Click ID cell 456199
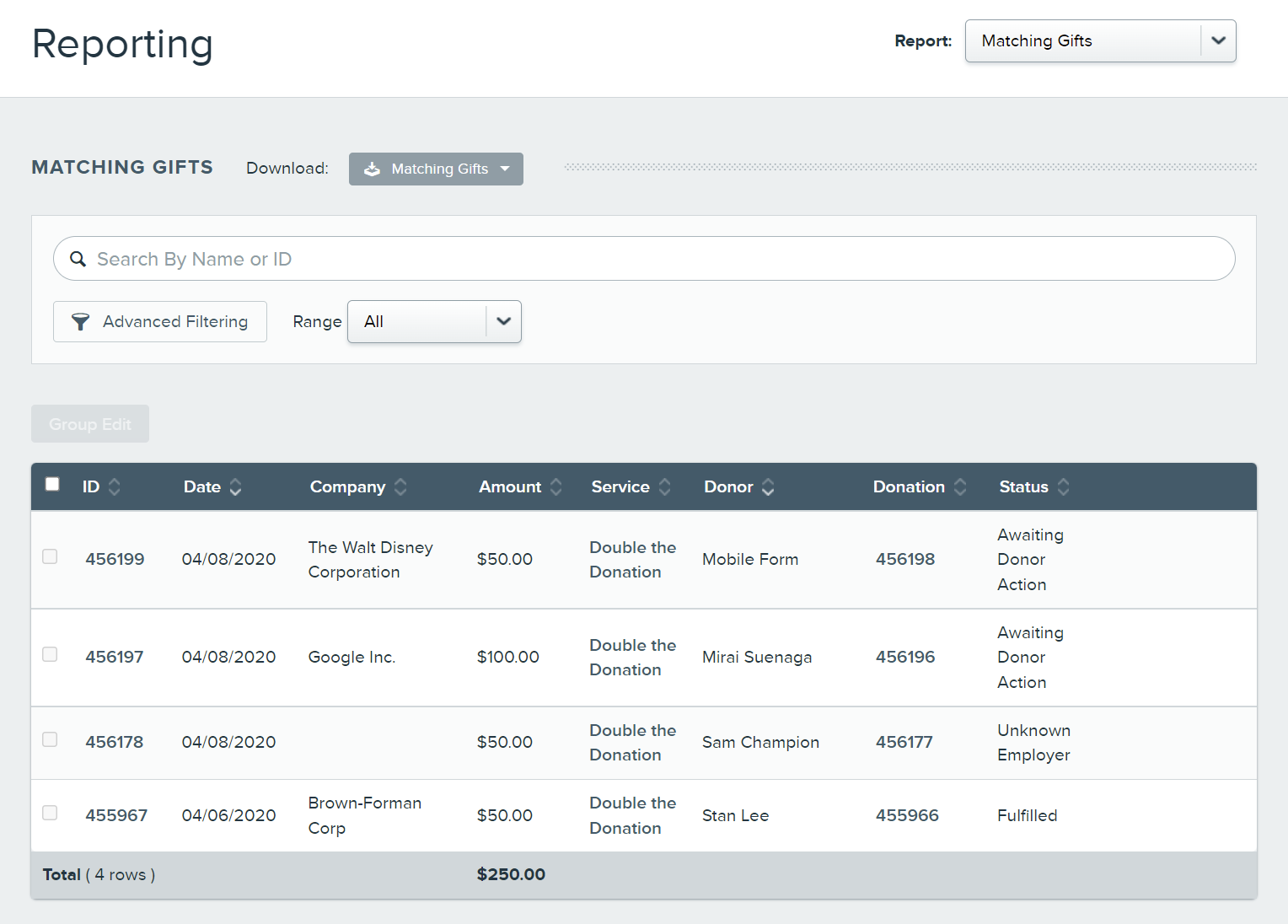The image size is (1288, 924). tap(115, 559)
